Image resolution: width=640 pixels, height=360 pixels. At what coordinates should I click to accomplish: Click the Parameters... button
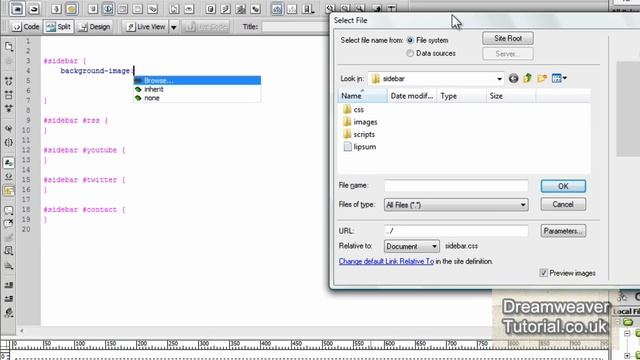tap(563, 231)
